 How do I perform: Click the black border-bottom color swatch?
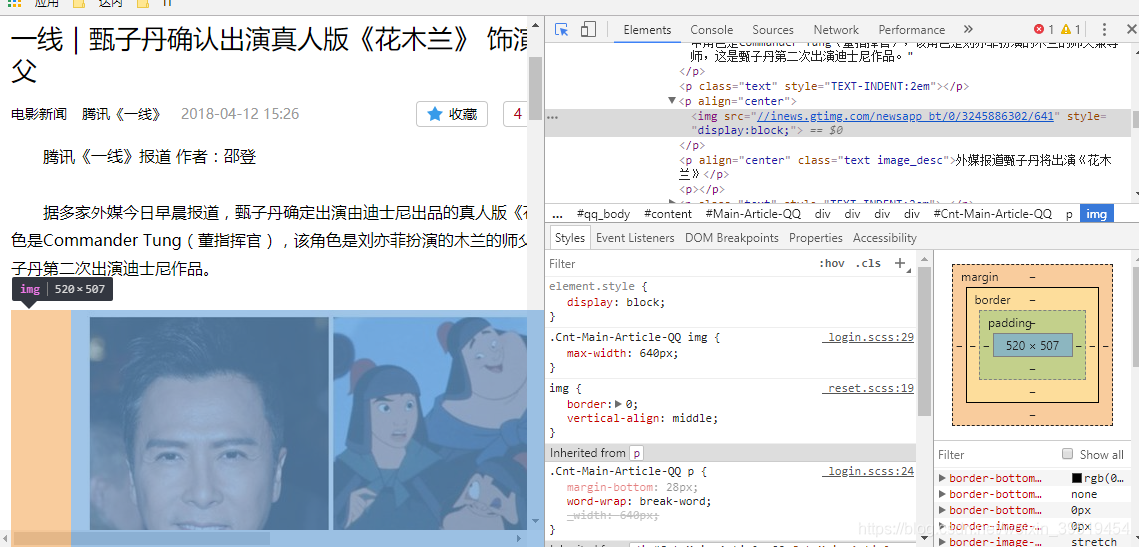(1077, 478)
